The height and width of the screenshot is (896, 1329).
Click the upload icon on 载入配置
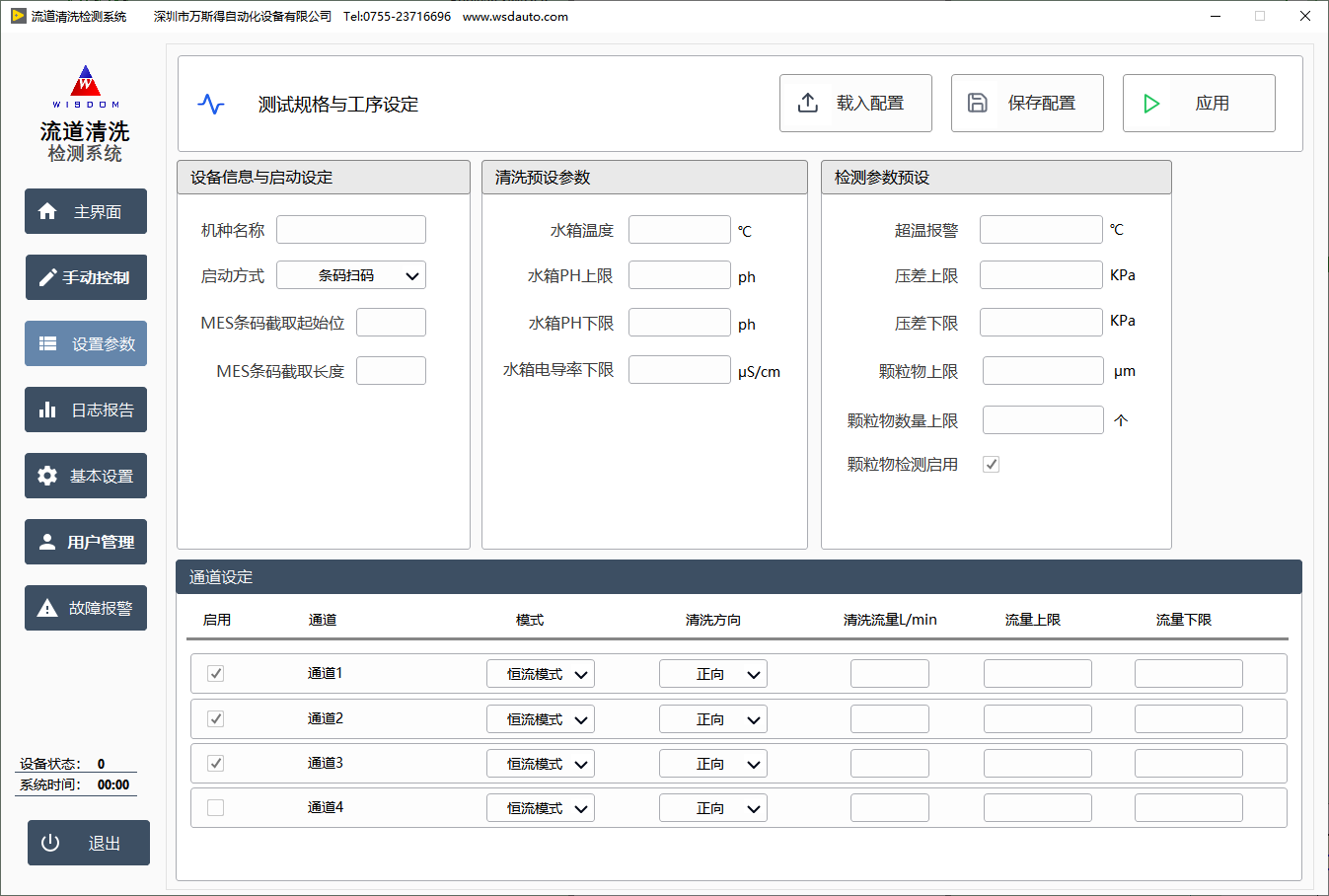808,103
